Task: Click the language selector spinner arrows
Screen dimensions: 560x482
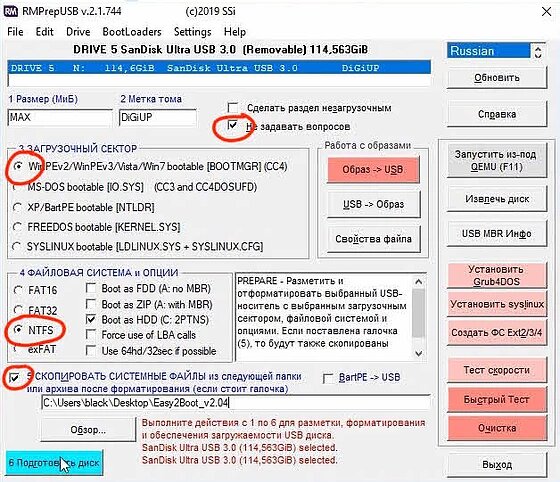Action: coord(538,51)
